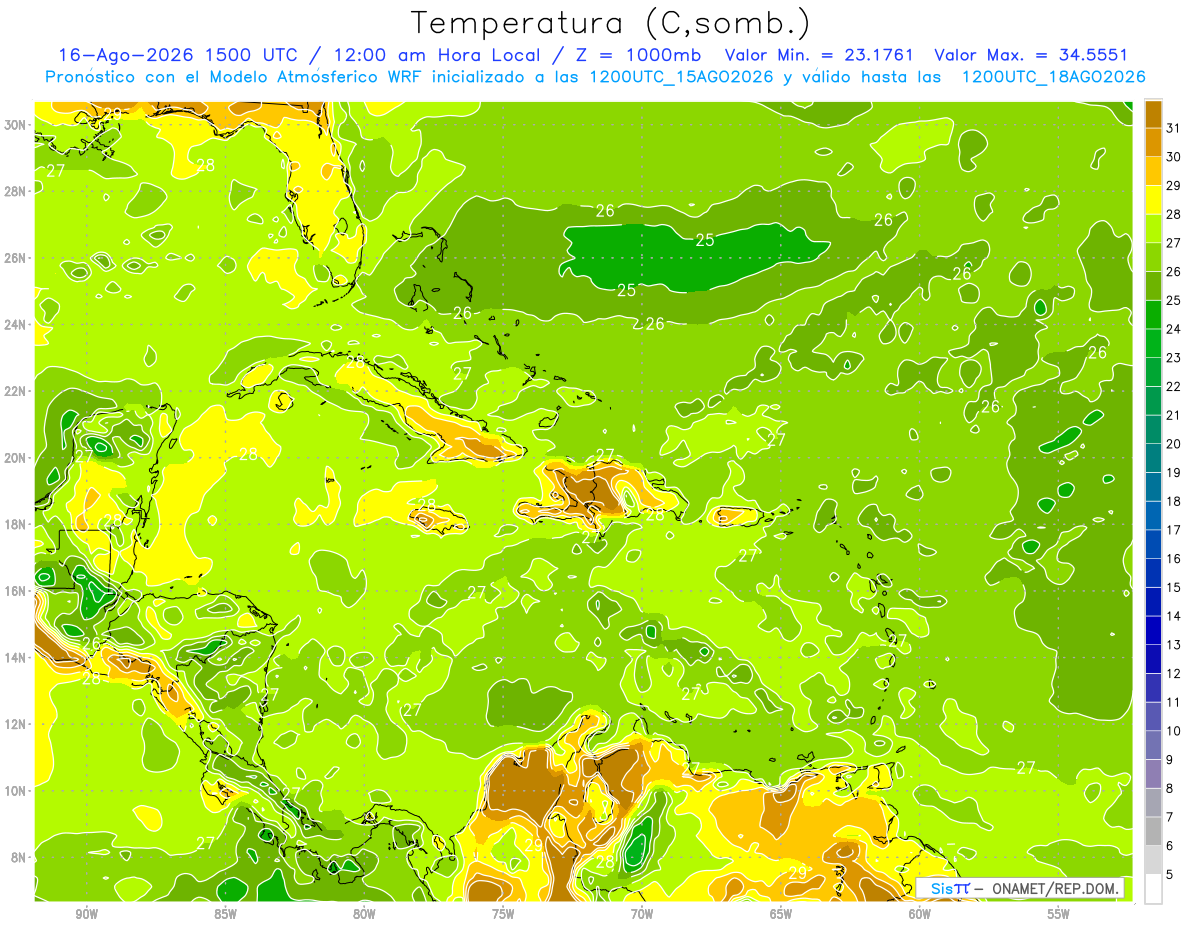The image size is (1200, 927).
Task: Click the 14N latitude axis label
Action: [15, 657]
